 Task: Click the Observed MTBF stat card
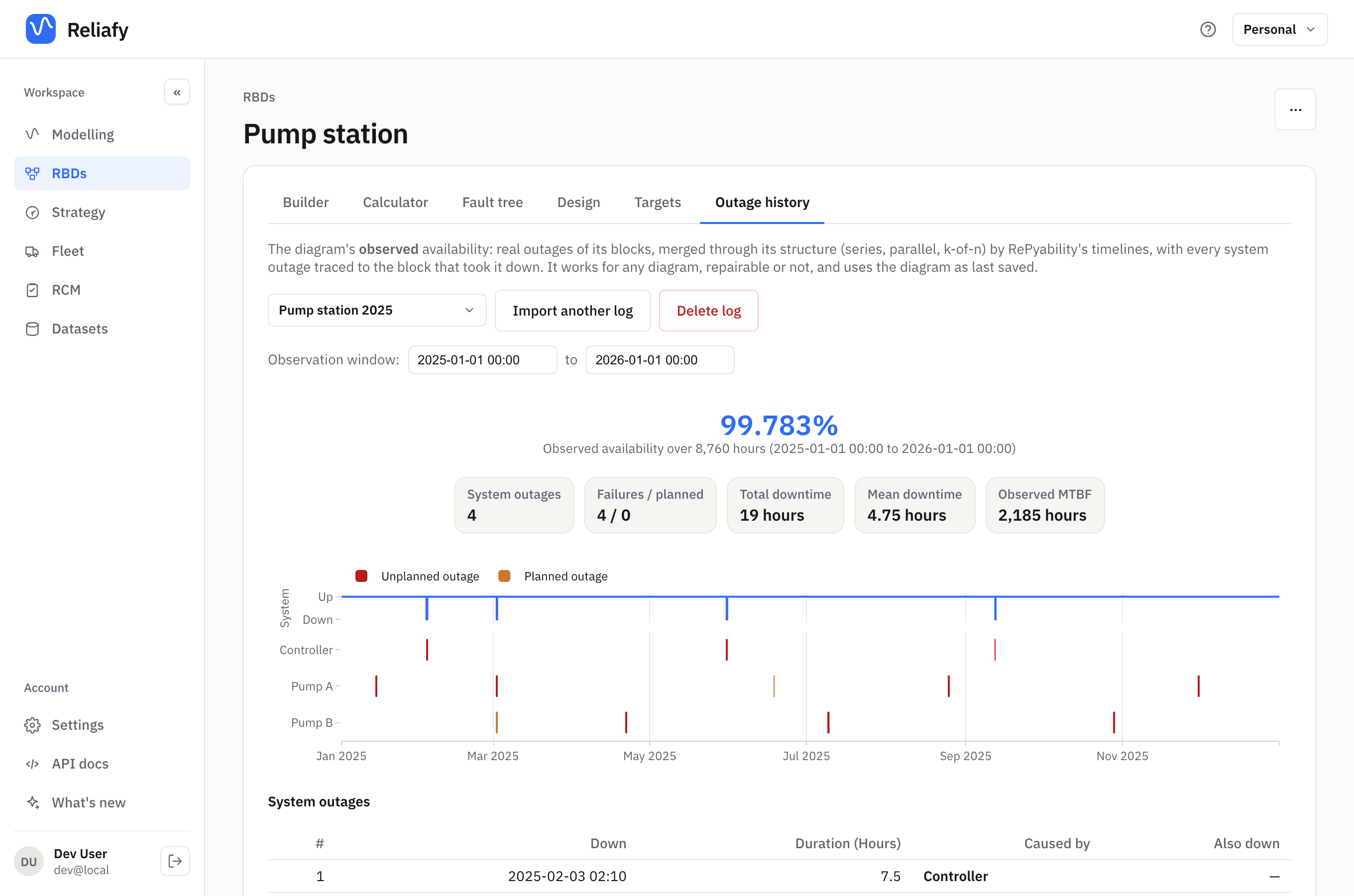point(1045,505)
